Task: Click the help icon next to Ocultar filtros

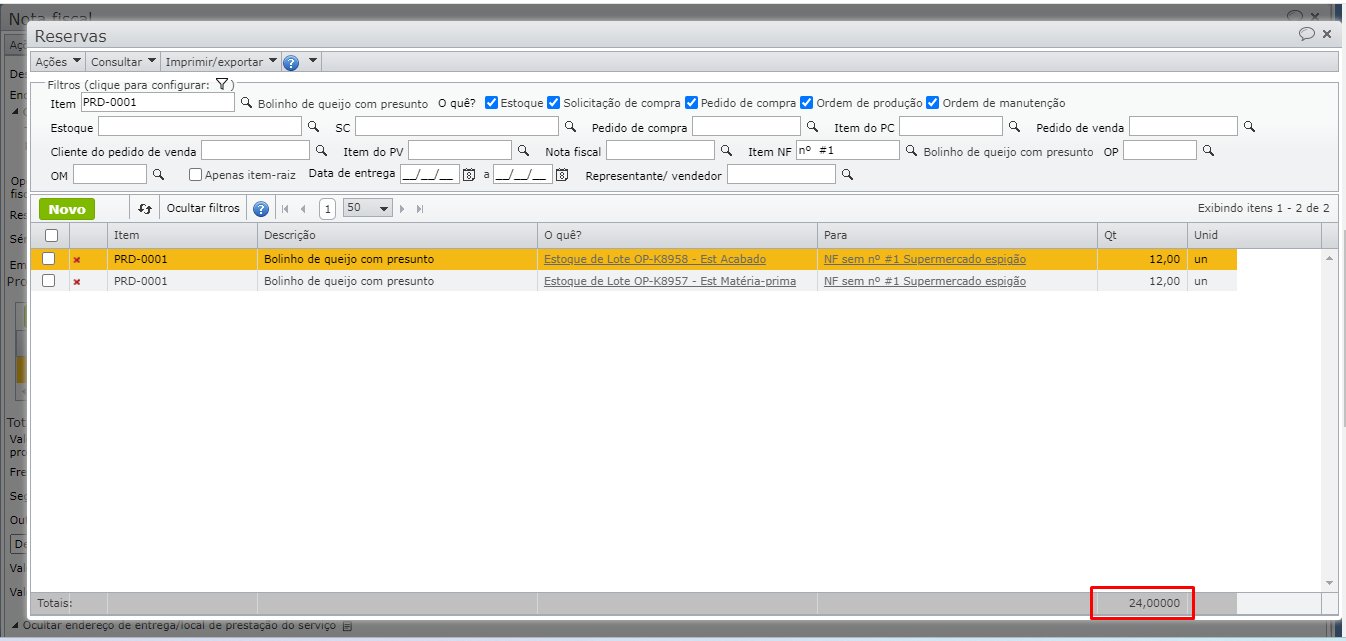Action: [261, 209]
